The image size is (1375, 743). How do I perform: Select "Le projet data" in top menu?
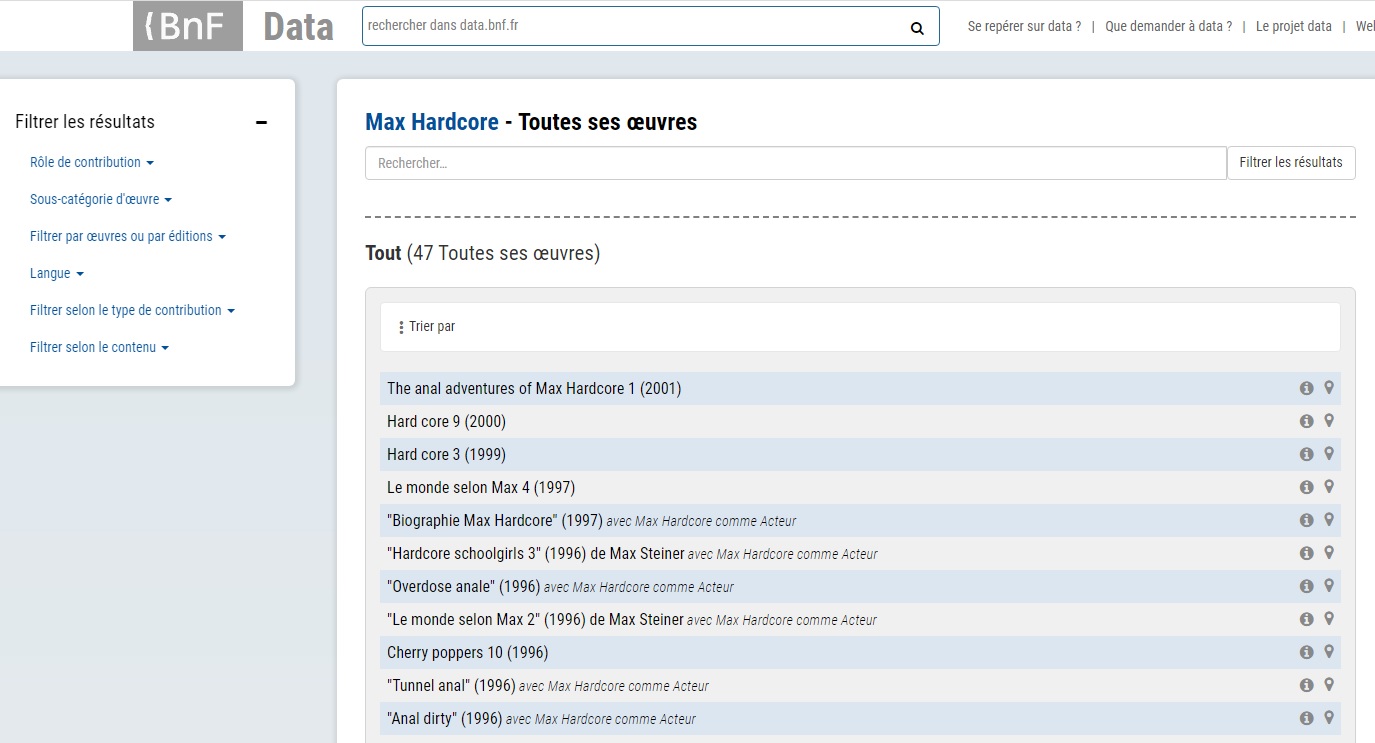1293,27
